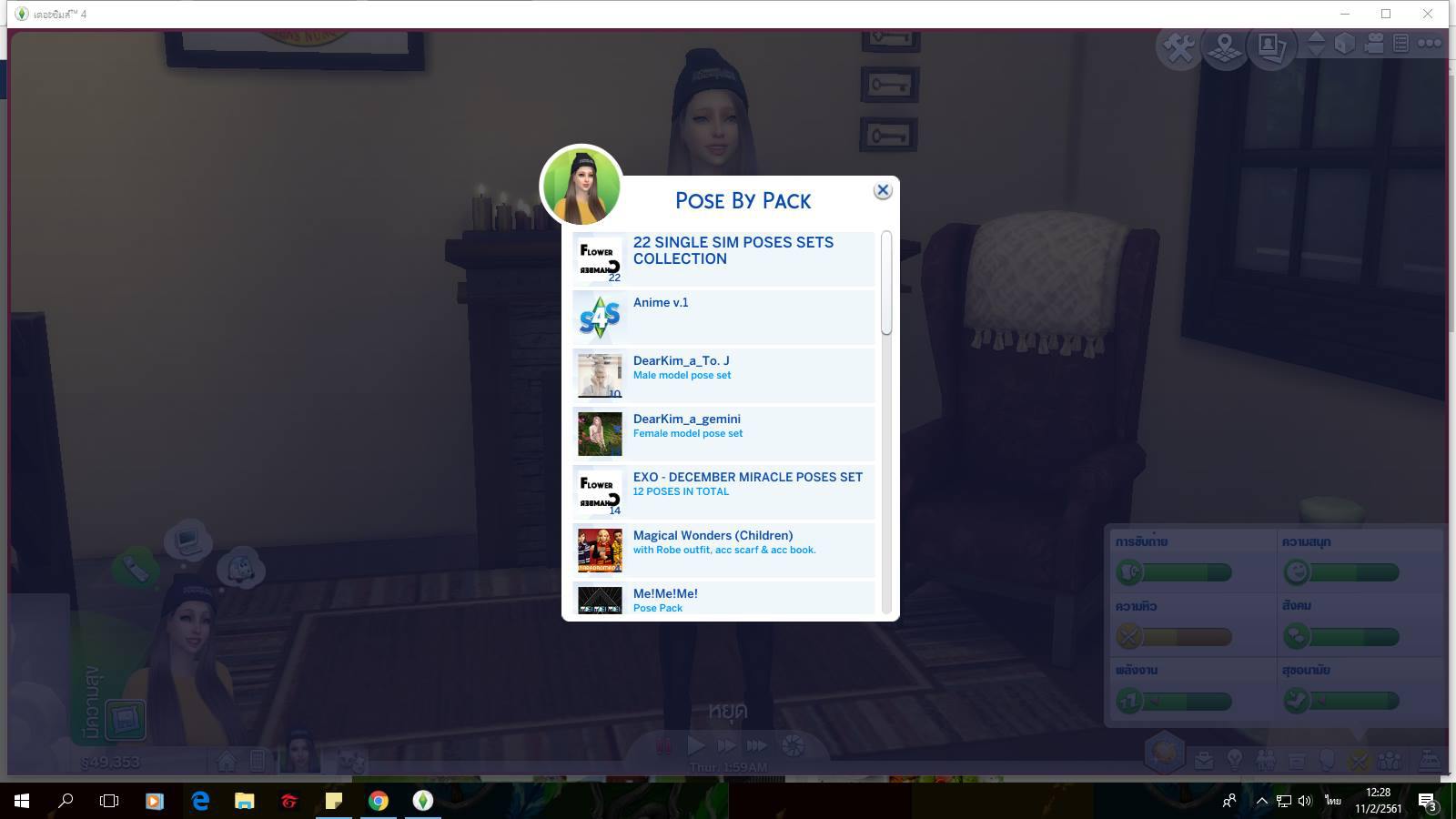Click the S4S logo thumbnail for Anime v.1

pyautogui.click(x=600, y=318)
